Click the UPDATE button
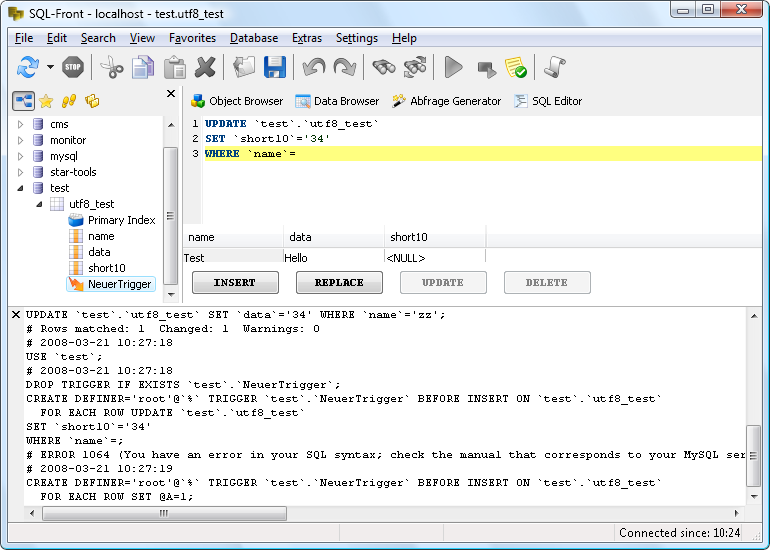 [x=443, y=283]
